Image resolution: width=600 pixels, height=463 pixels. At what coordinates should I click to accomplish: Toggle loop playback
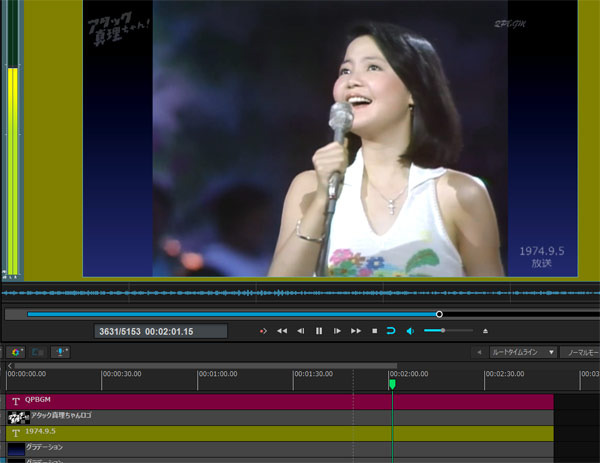coord(391,331)
